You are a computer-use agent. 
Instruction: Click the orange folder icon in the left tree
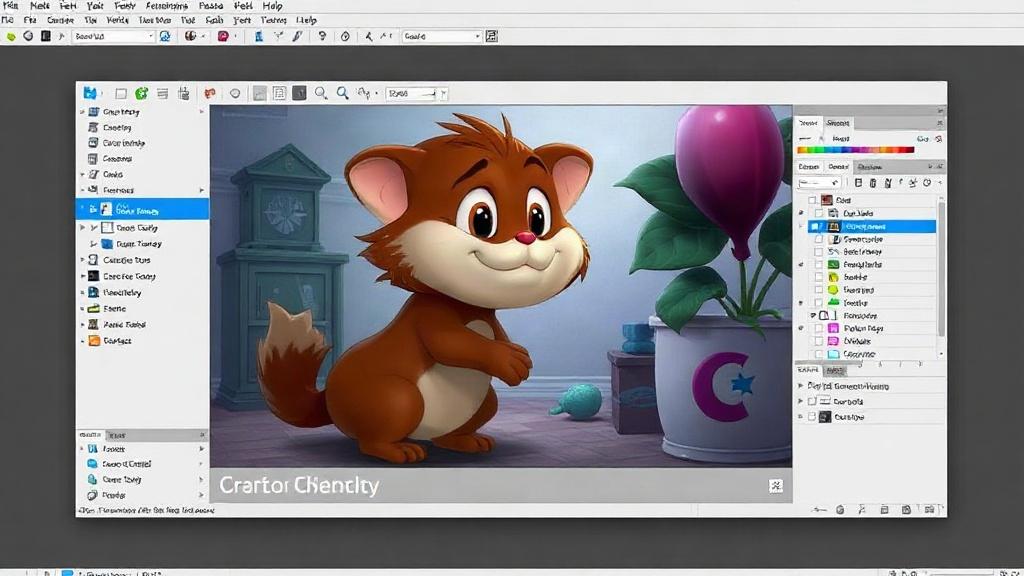point(94,340)
